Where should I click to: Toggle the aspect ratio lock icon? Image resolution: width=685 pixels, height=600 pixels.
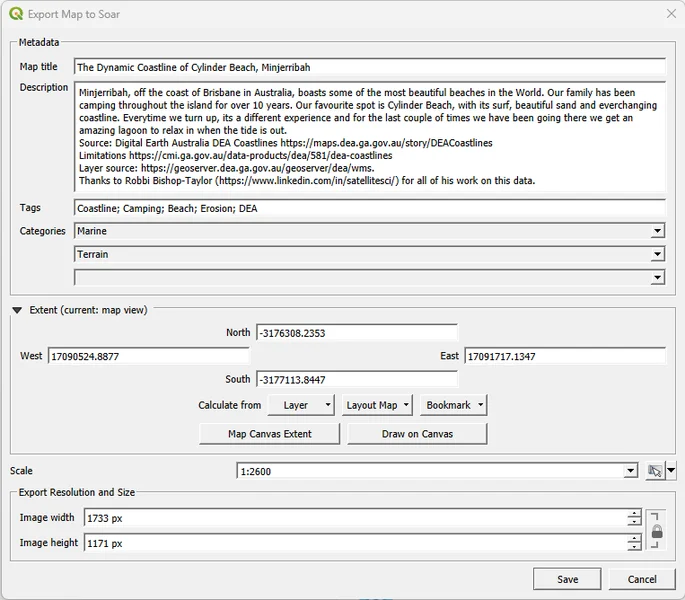point(657,531)
